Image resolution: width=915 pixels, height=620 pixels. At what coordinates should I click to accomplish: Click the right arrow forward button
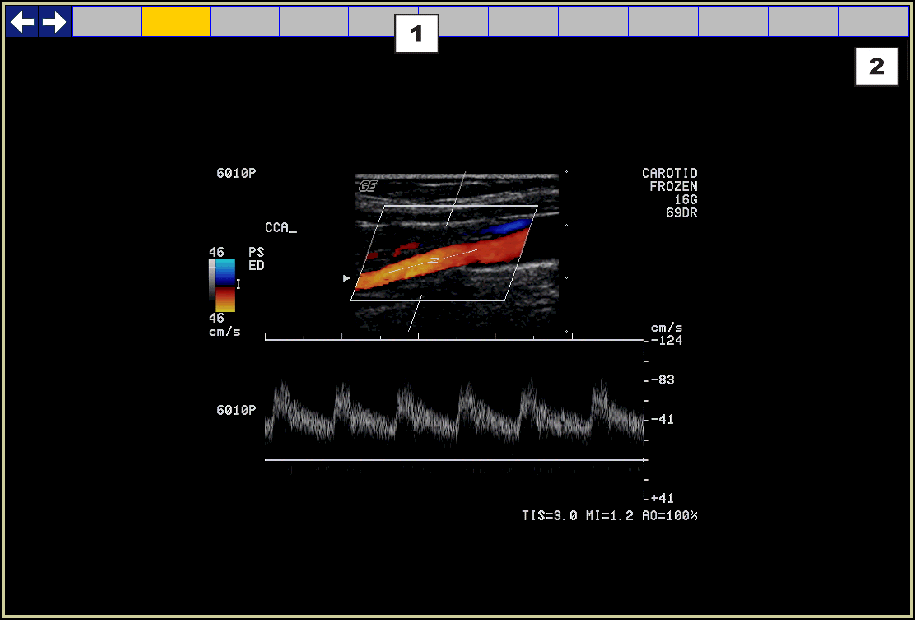[x=55, y=22]
